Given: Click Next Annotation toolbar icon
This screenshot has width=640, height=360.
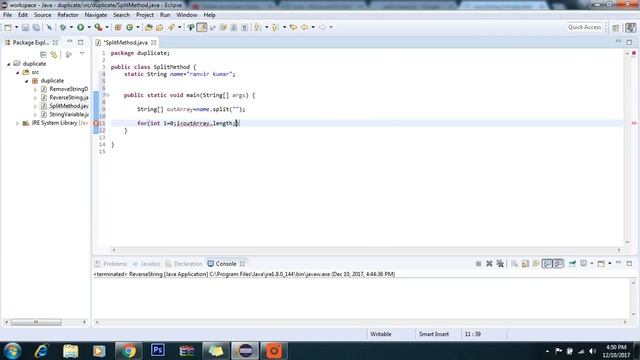Looking at the screenshot, I should (x=257, y=27).
